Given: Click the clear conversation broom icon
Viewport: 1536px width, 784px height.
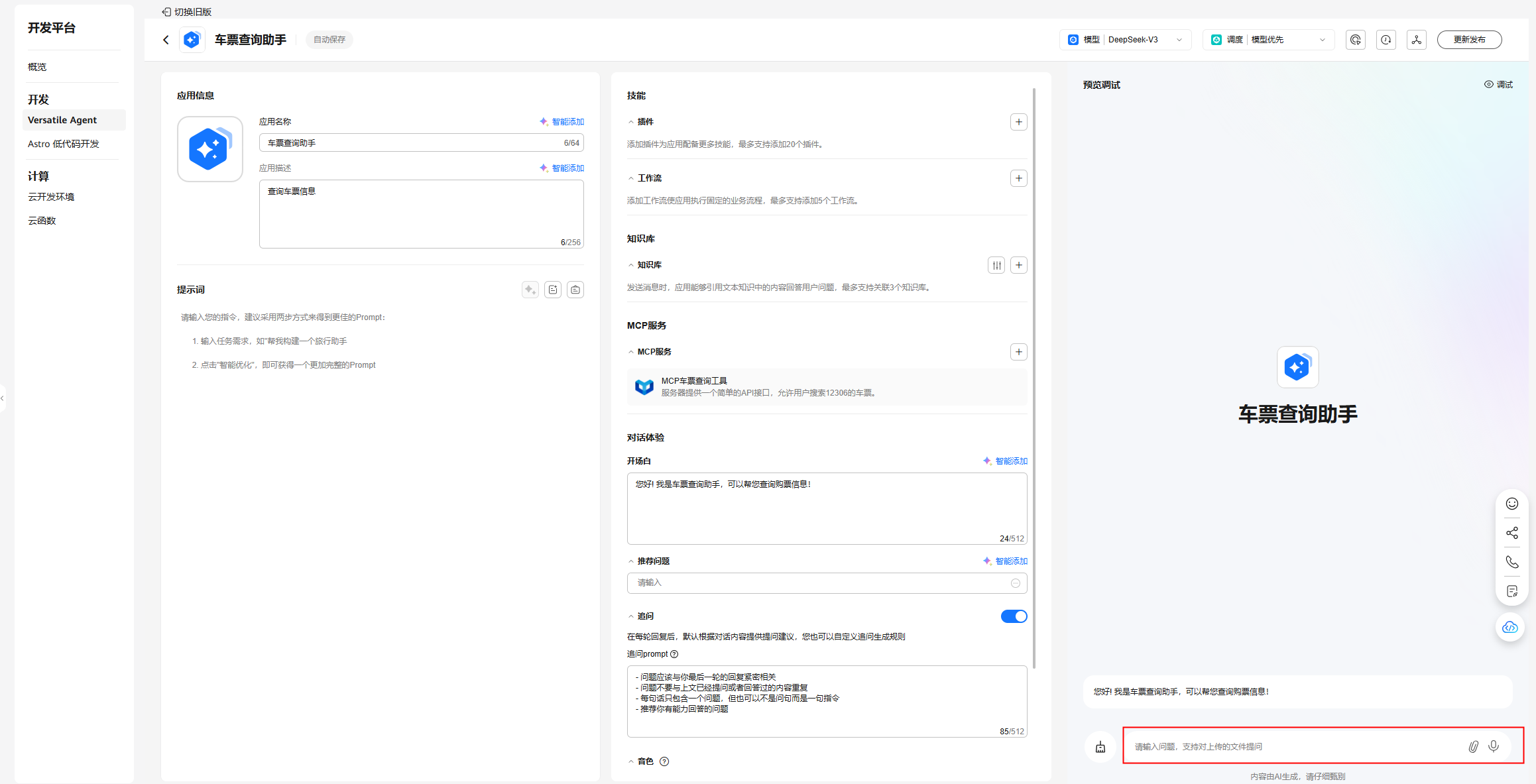Looking at the screenshot, I should coord(1100,747).
